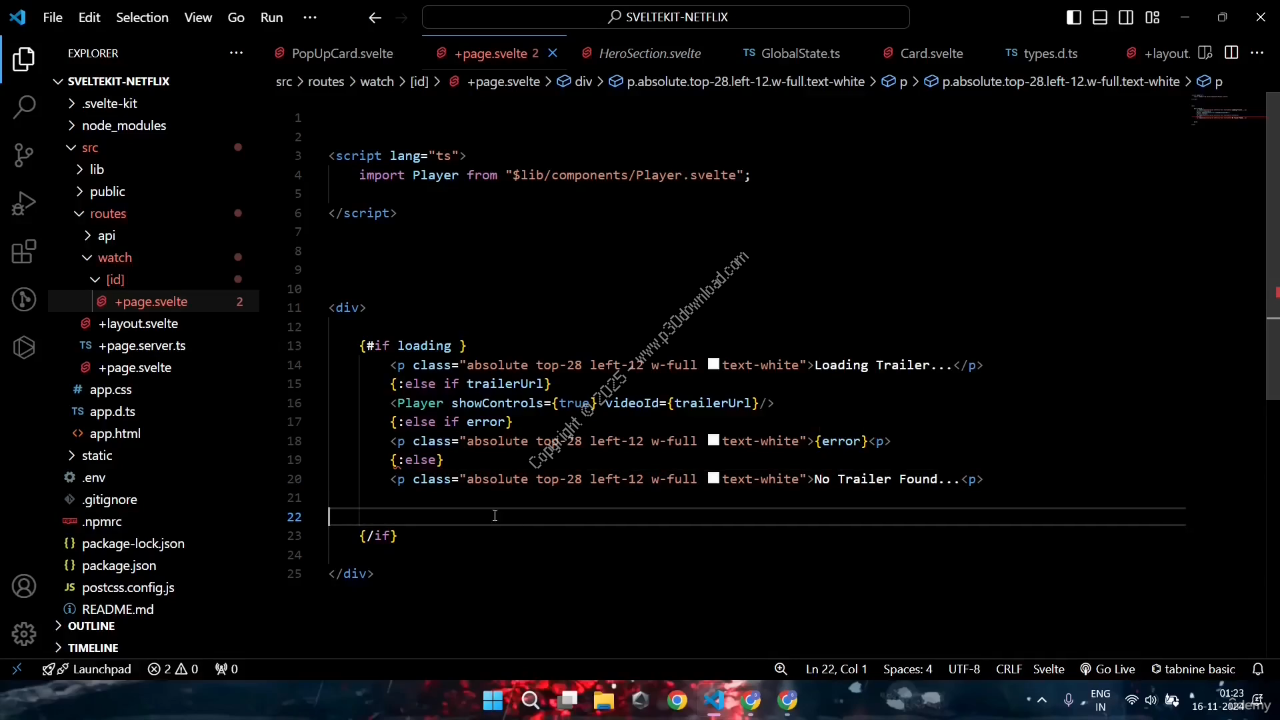1280x720 pixels.
Task: Open the Run and Debug view
Action: (x=24, y=203)
